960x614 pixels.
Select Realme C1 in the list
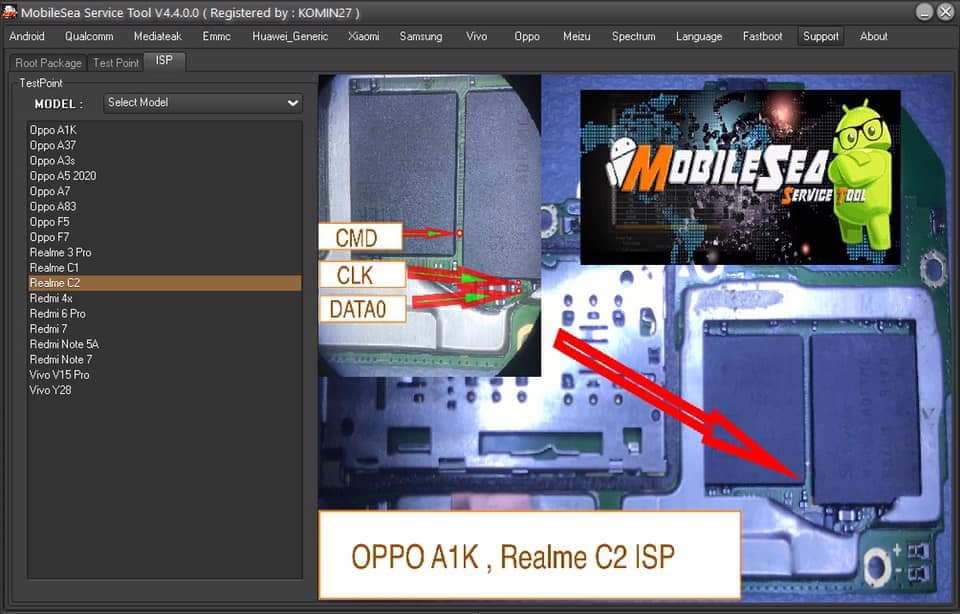tap(164, 268)
